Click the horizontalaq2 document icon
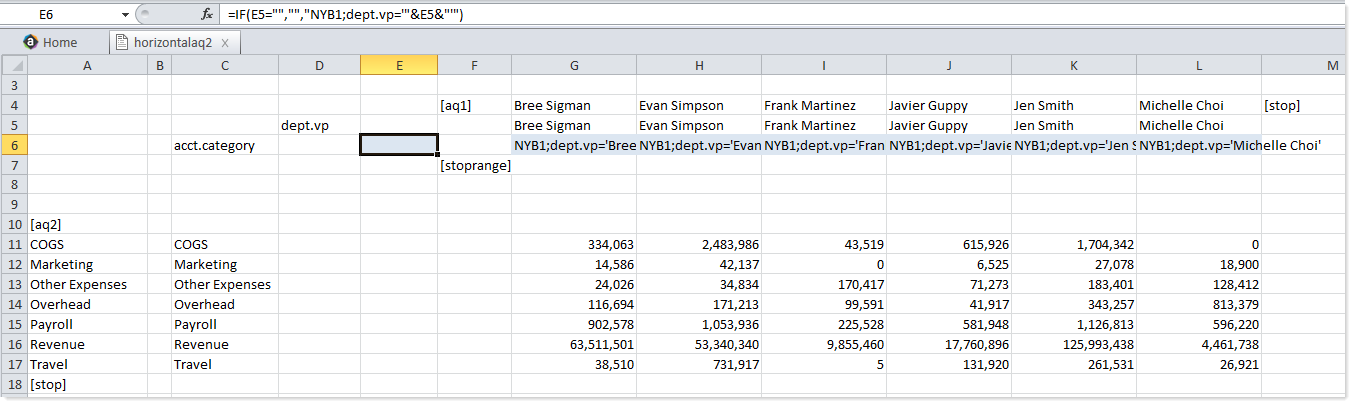 click(122, 42)
